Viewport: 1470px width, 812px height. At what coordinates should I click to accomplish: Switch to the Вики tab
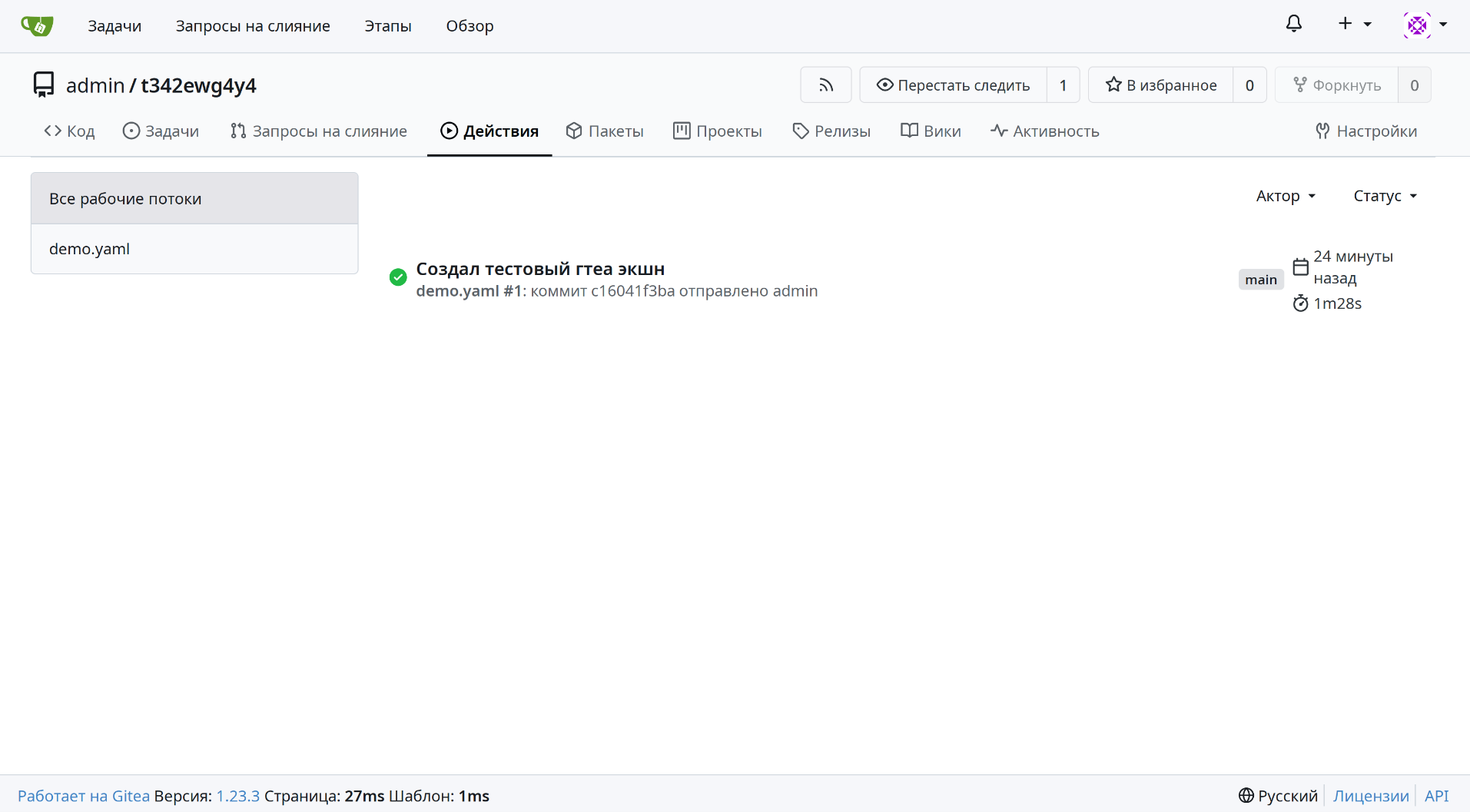931,131
